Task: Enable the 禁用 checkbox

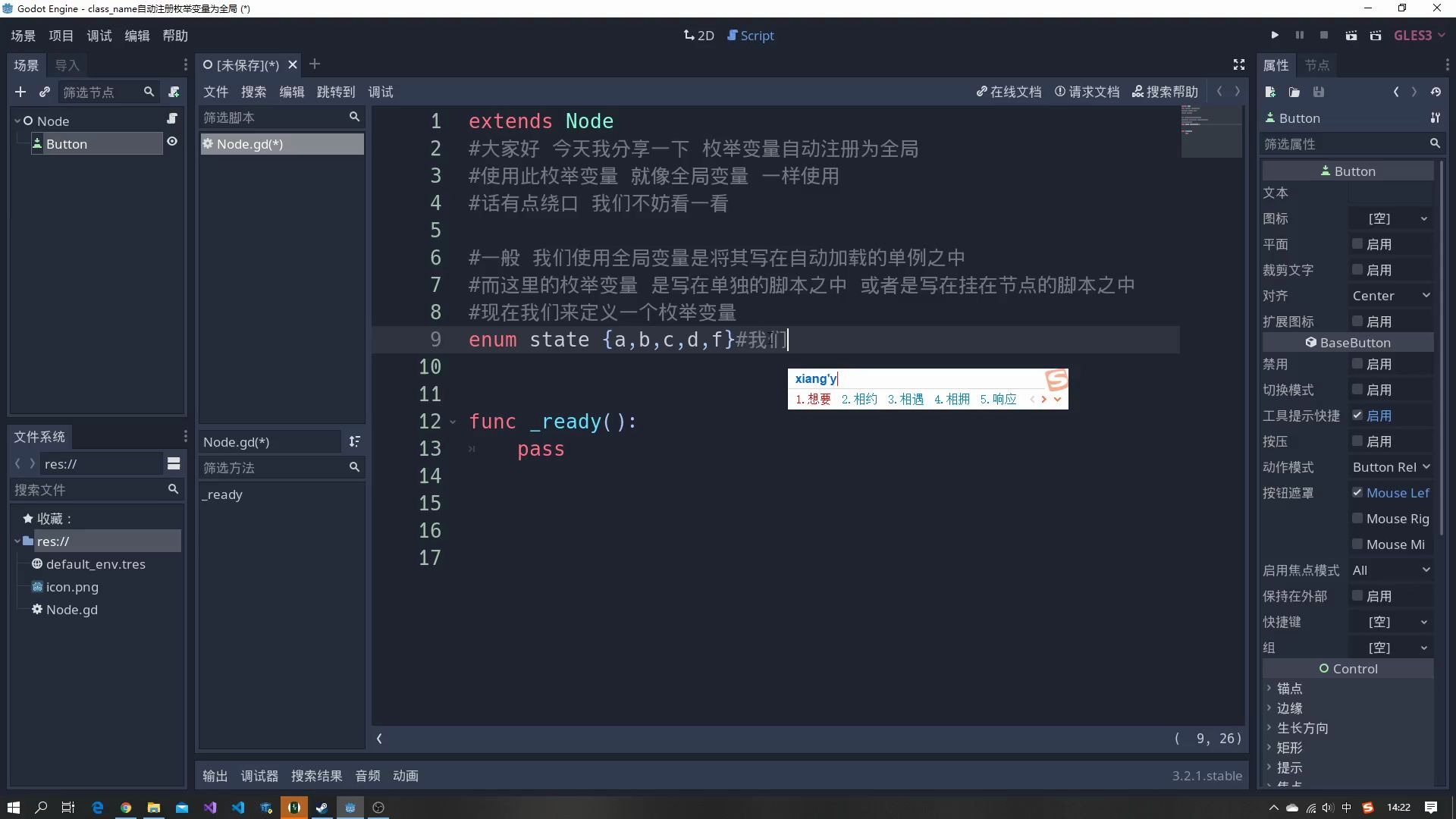Action: coord(1357,365)
